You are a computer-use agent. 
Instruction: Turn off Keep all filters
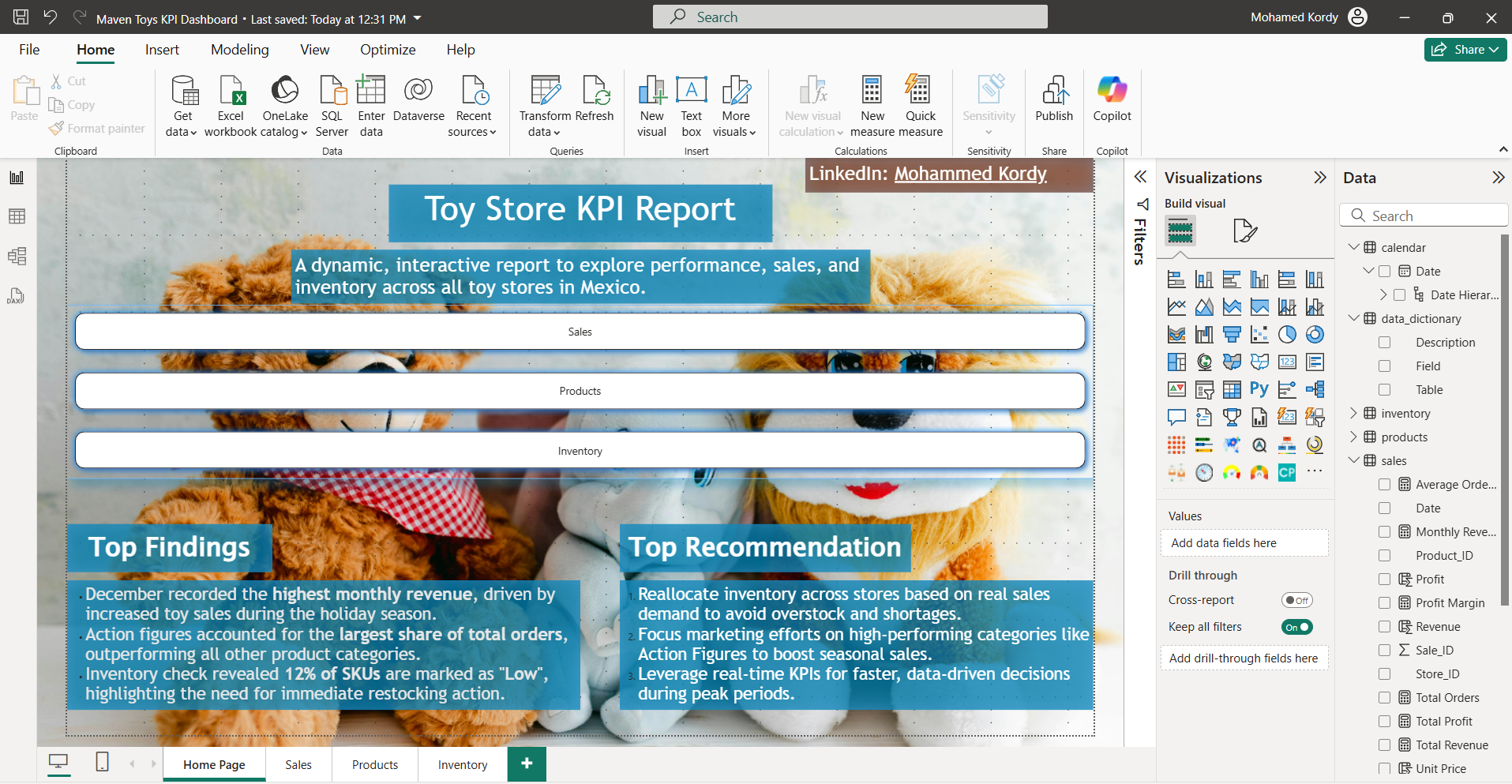pyautogui.click(x=1296, y=627)
